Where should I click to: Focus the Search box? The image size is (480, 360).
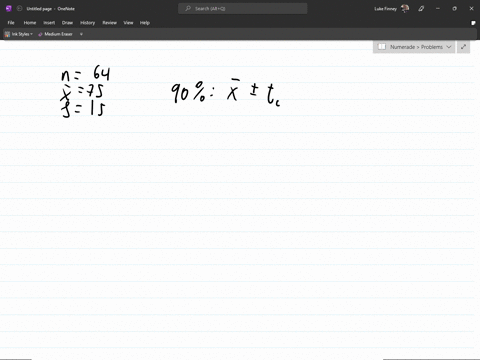[x=243, y=9]
